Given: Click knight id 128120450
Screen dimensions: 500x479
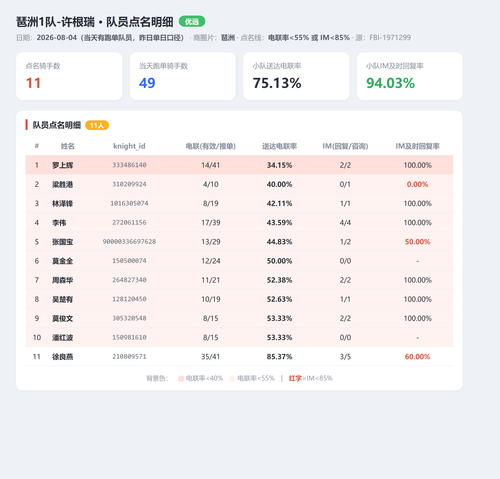Looking at the screenshot, I should [x=129, y=299].
